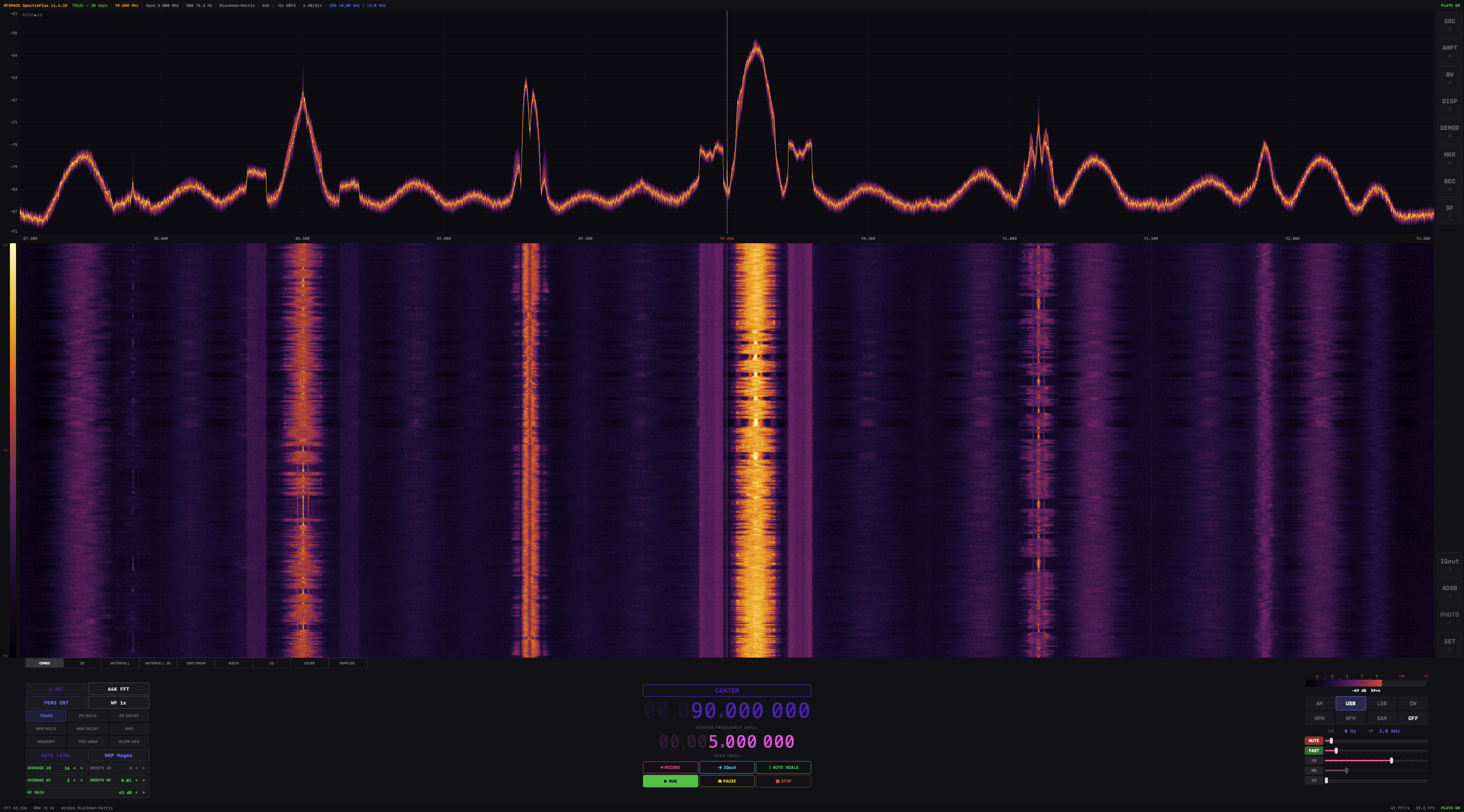
Task: Switch to the AUDIO tab
Action: click(x=234, y=663)
